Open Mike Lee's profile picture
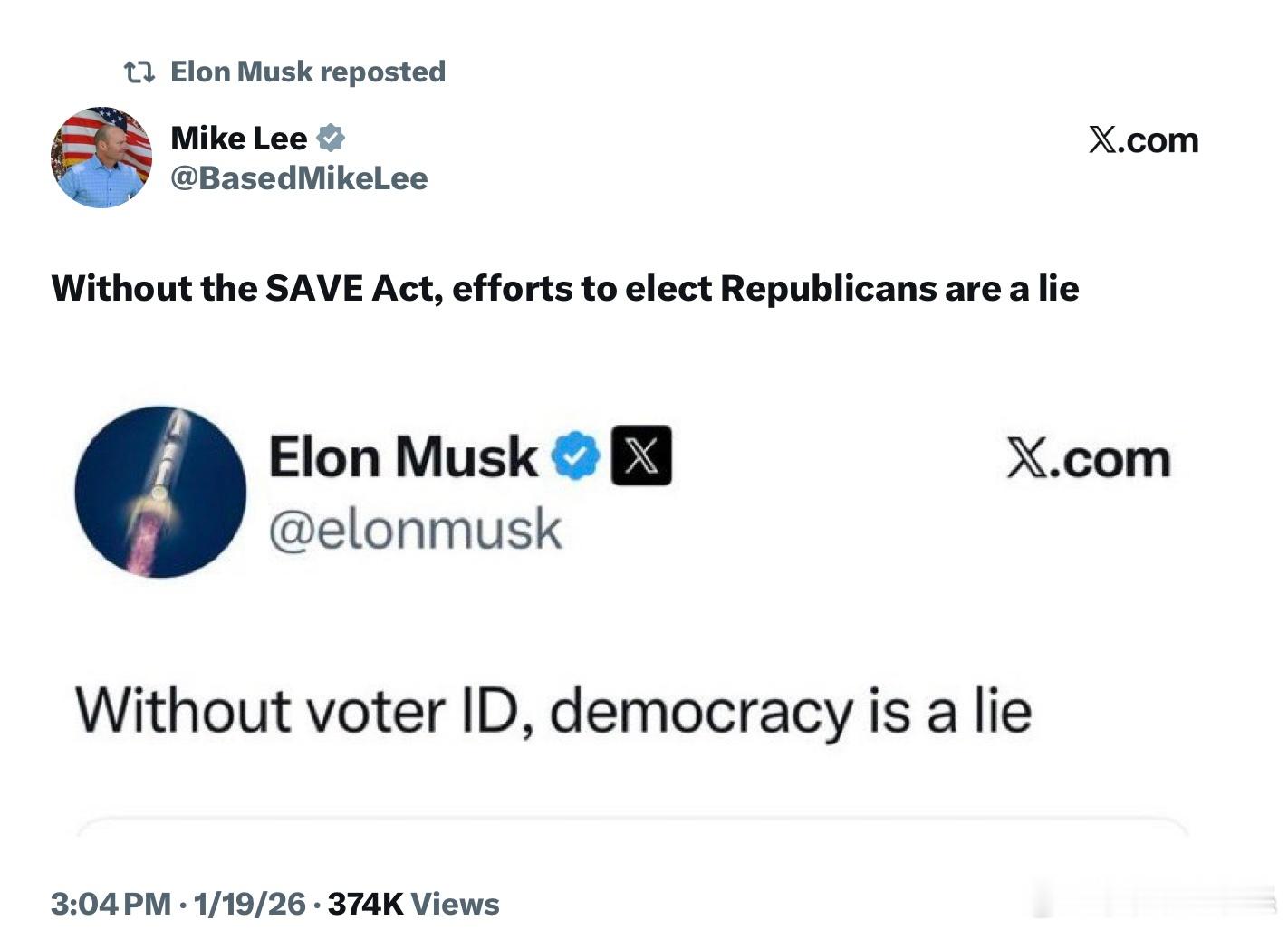 (101, 157)
